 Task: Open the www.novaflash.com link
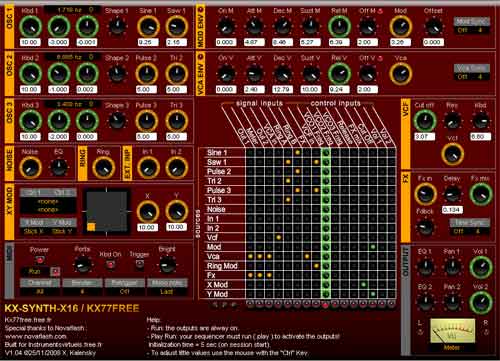(x=35, y=336)
